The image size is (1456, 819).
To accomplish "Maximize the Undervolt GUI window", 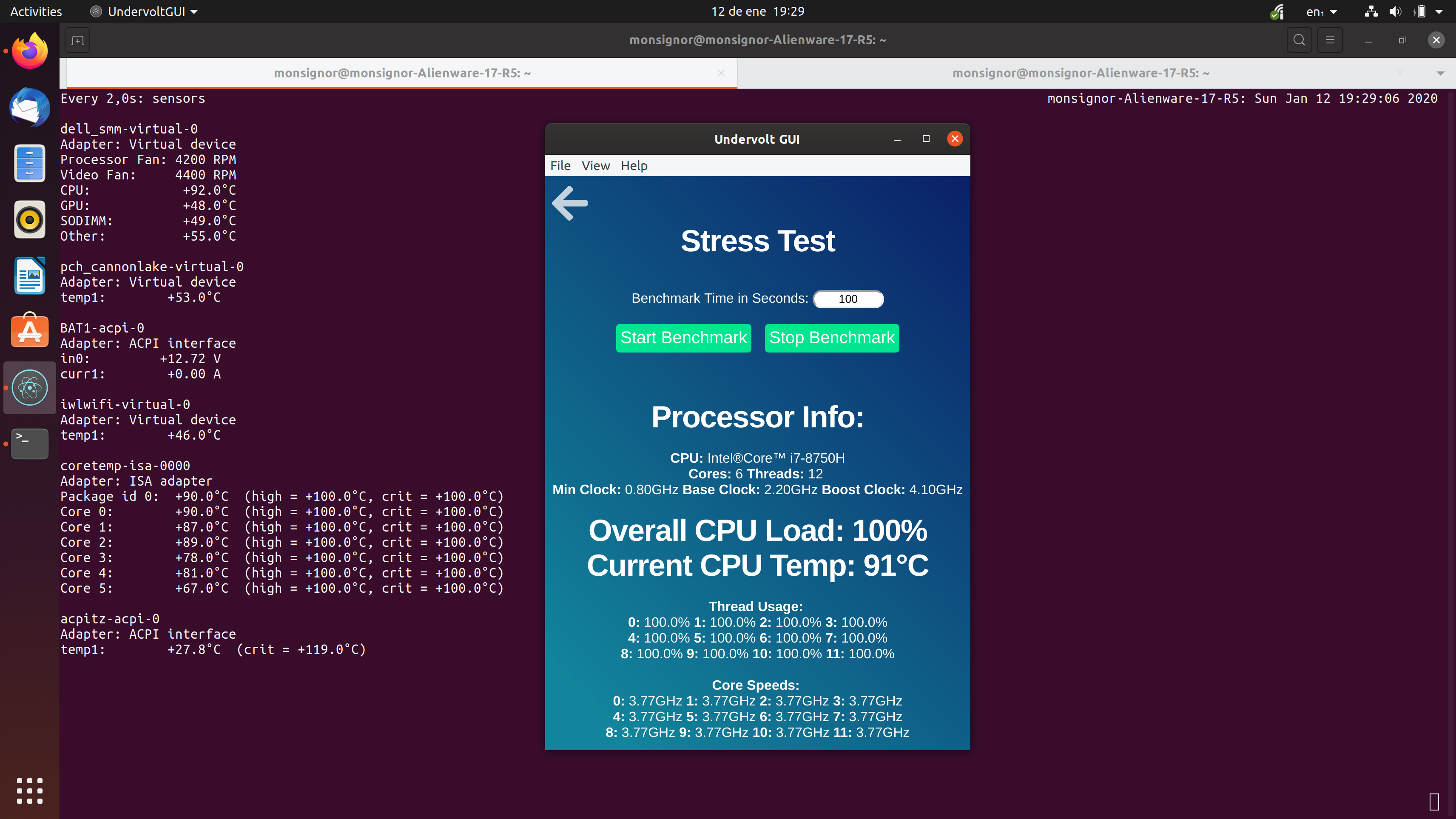I will pyautogui.click(x=926, y=139).
